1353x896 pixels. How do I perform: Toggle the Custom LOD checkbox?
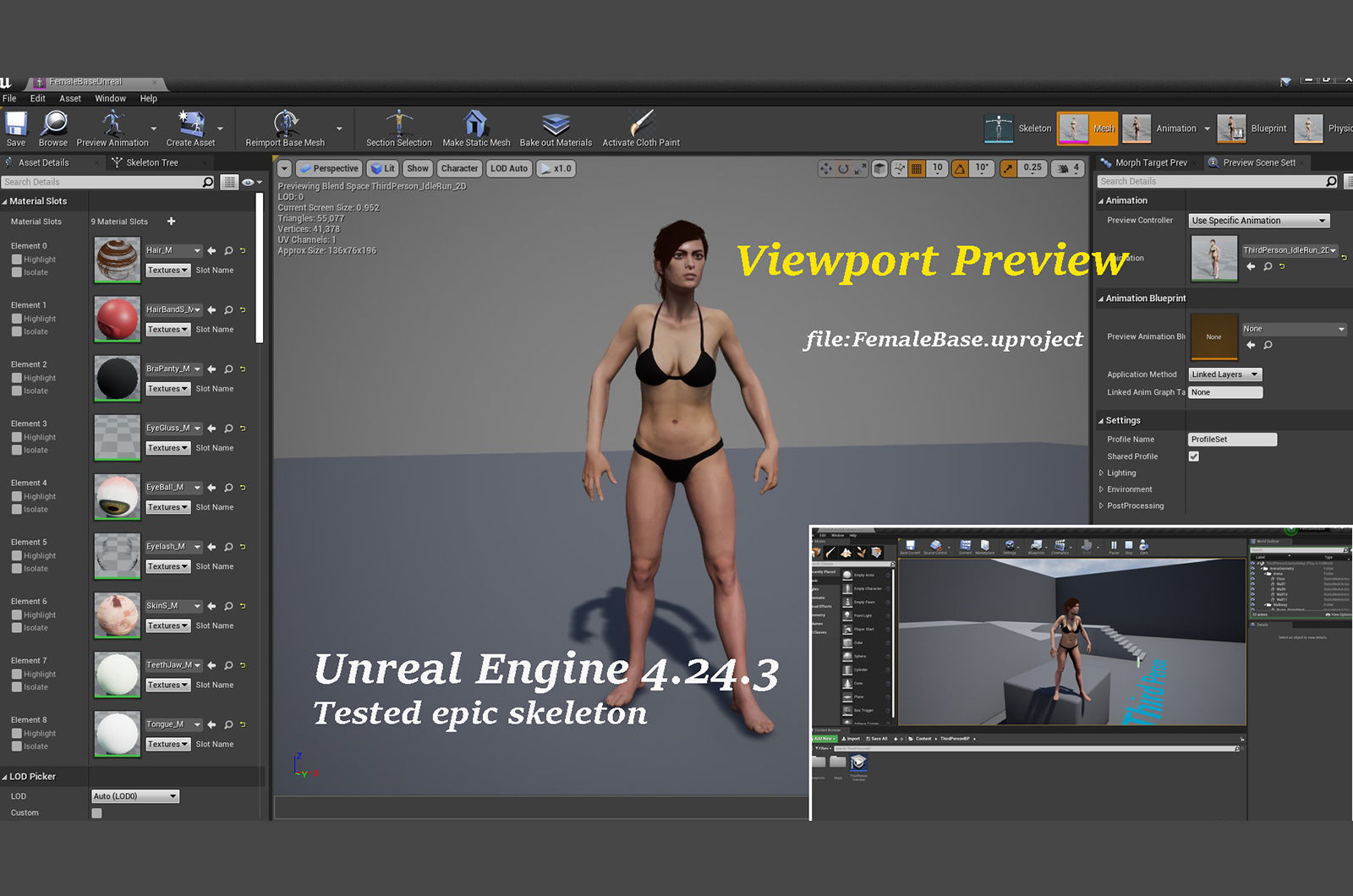(x=96, y=813)
